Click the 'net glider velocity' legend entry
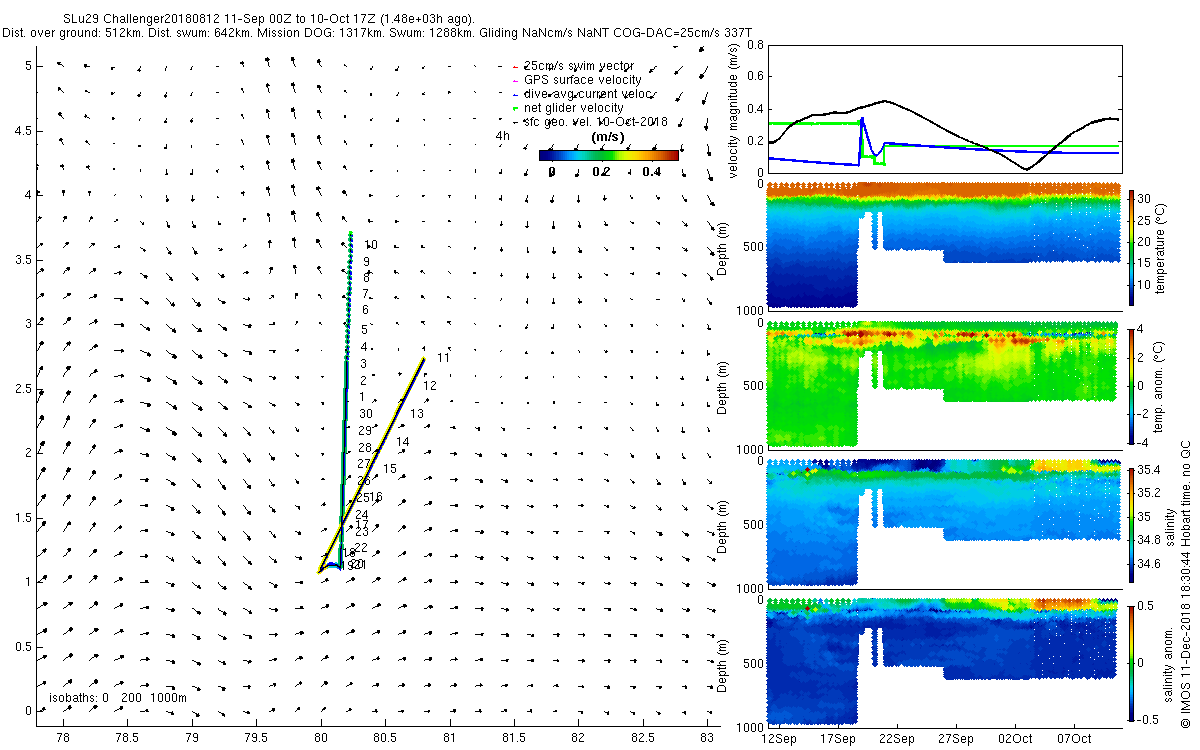This screenshot has height=750, width=1200. (574, 107)
